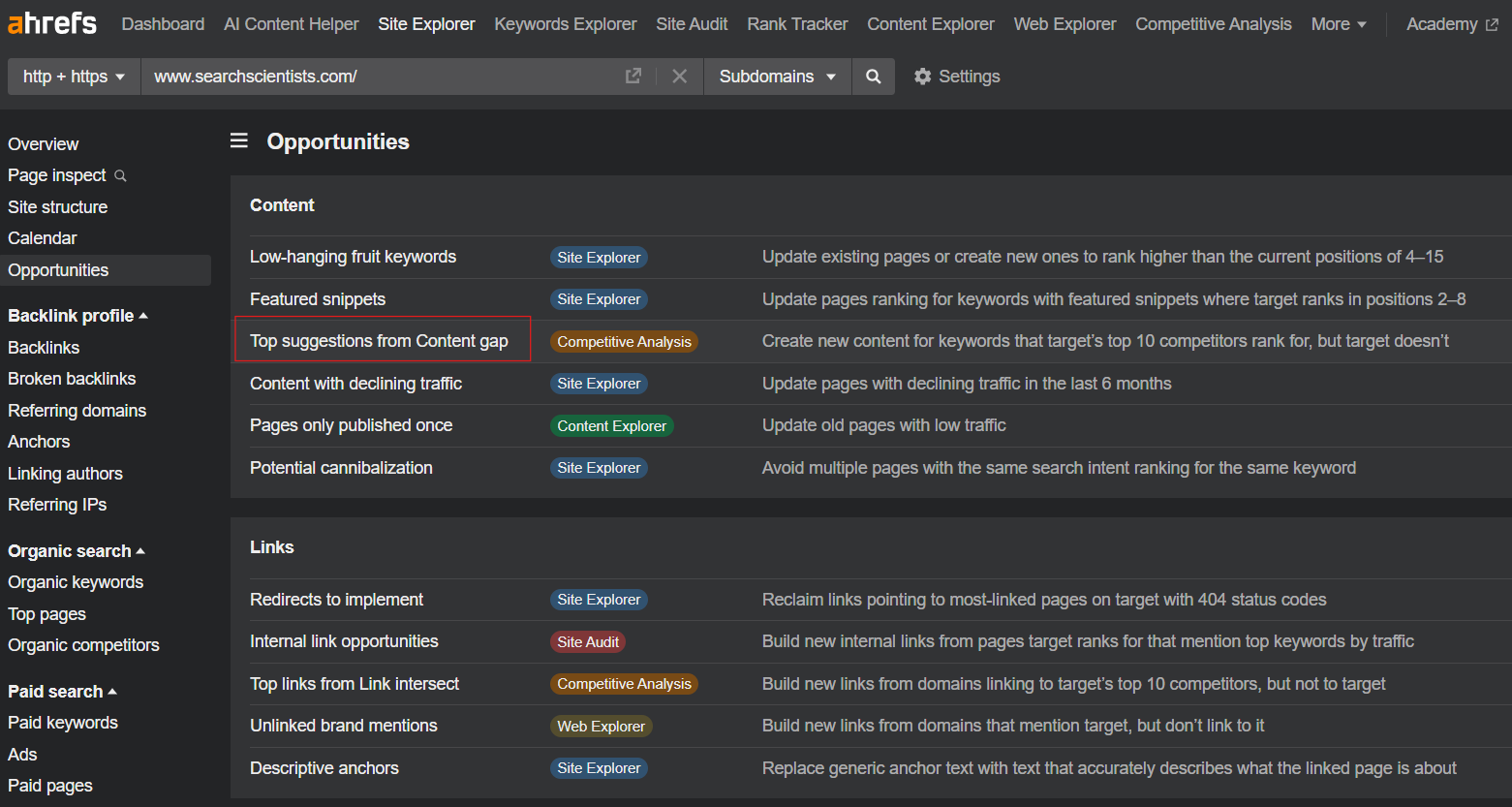Open Anchors report
Viewport: 1512px width, 807px height.
39,442
